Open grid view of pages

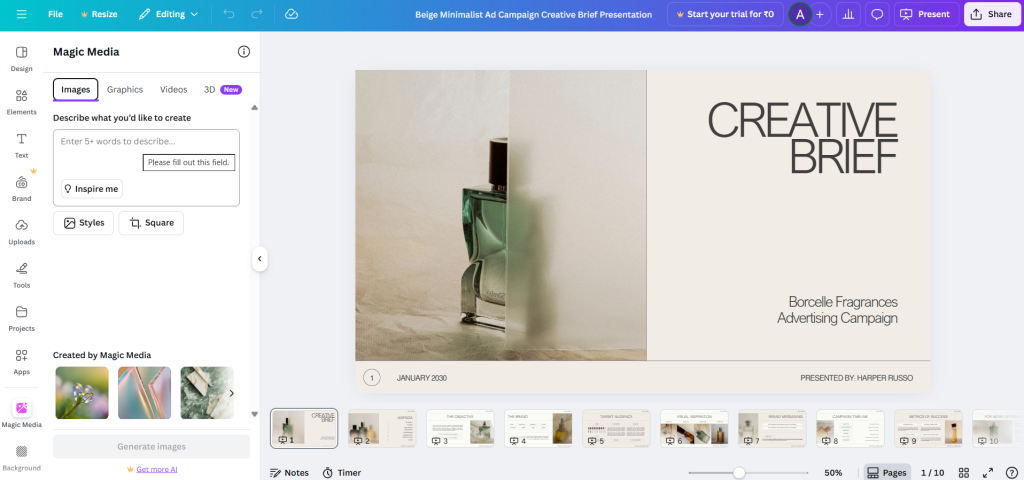(x=963, y=473)
